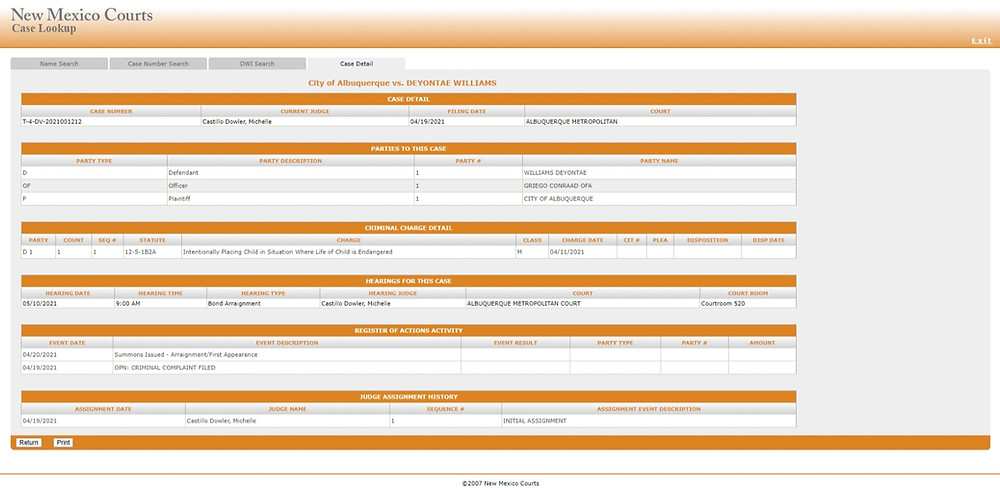
Task: Click ALBUQUERQUE METROPOLITAN court value in Case Detail
Action: click(571, 121)
